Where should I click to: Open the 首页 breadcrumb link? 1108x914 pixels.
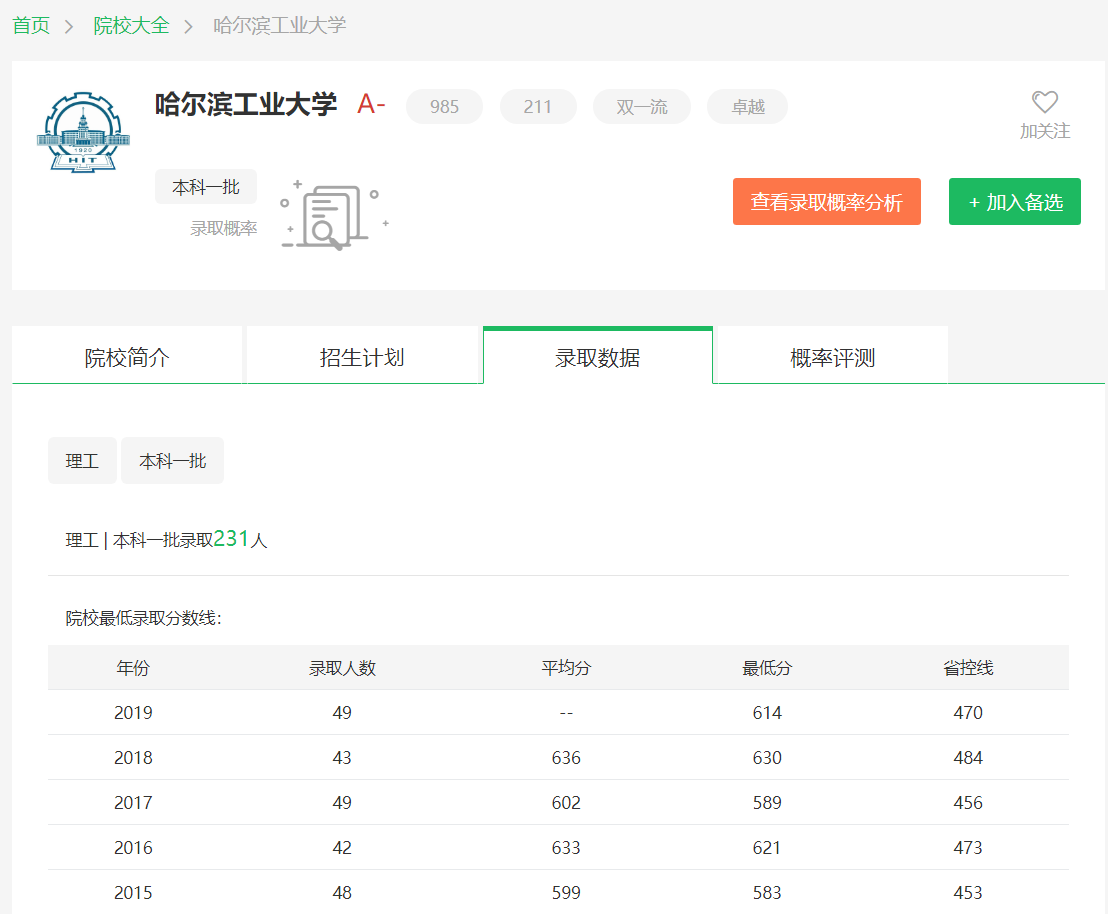pos(31,26)
